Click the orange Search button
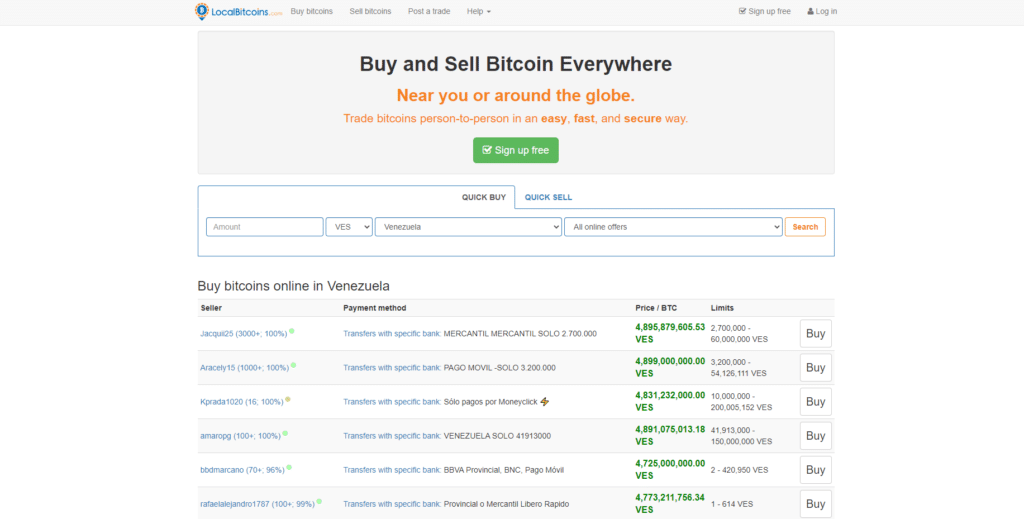The width and height of the screenshot is (1024, 519). tap(805, 227)
